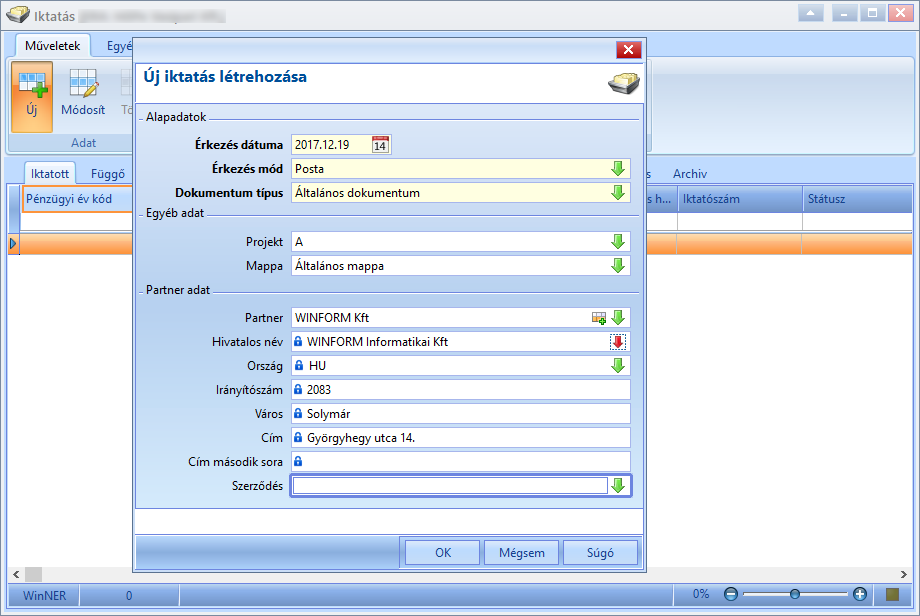Click the lock icon on Ország field

(299, 365)
